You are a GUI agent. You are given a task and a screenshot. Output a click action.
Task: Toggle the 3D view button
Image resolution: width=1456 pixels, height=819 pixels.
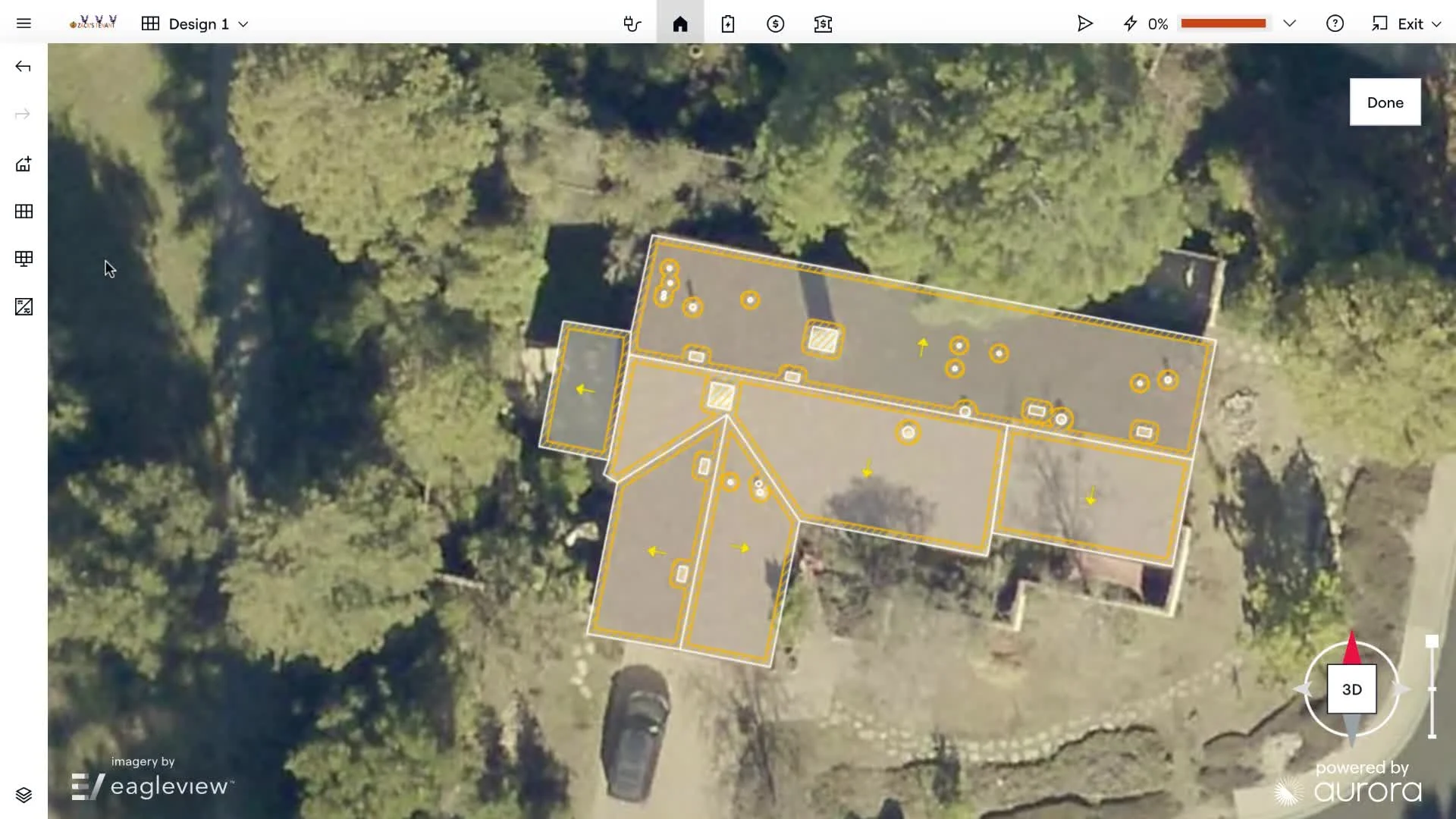[x=1351, y=689]
